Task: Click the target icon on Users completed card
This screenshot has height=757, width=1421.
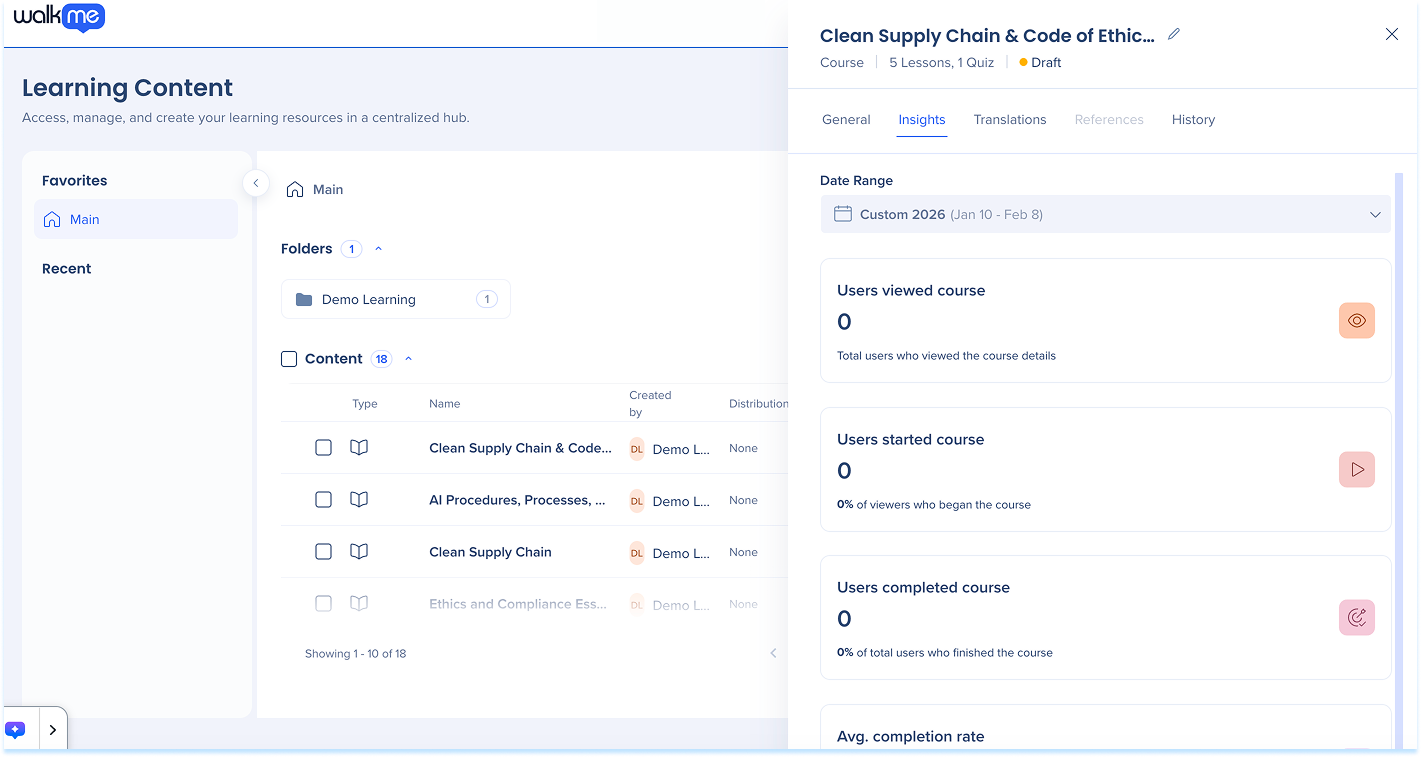Action: (1356, 618)
